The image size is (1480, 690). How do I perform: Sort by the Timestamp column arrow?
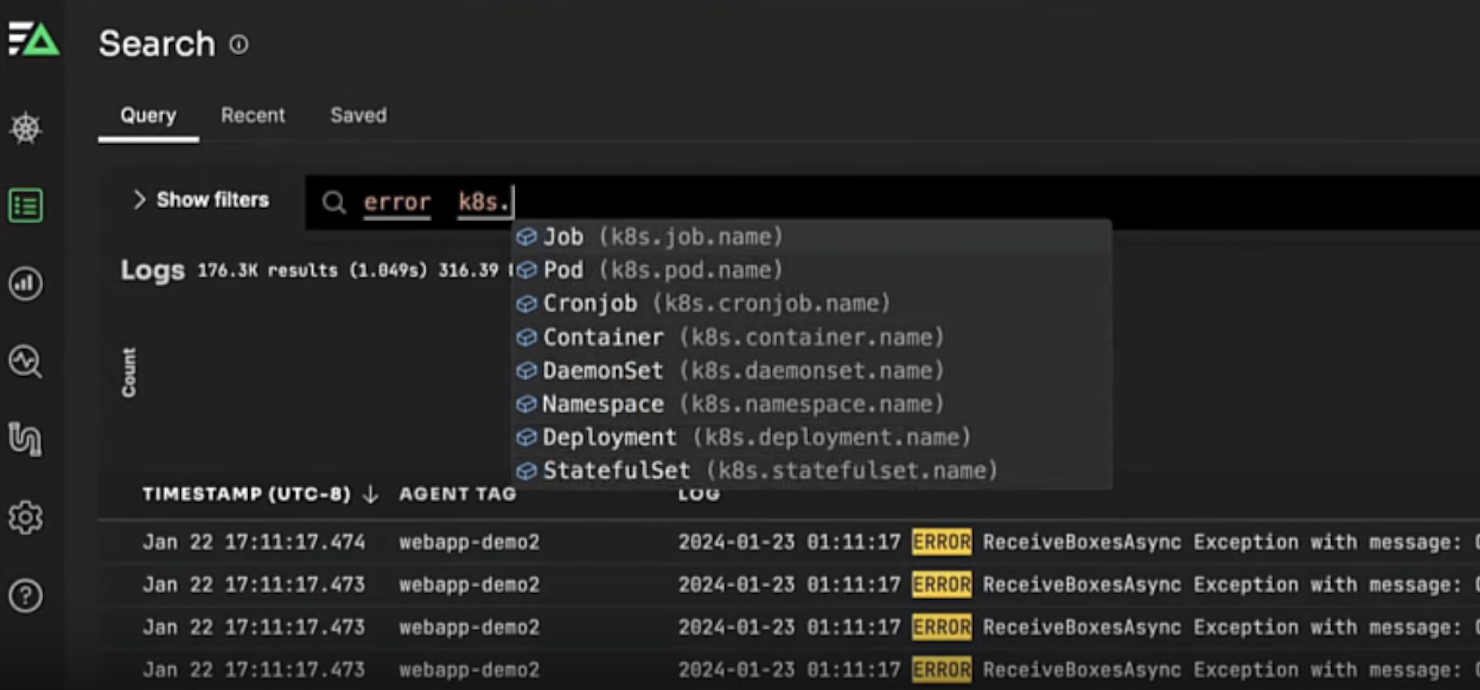370,494
